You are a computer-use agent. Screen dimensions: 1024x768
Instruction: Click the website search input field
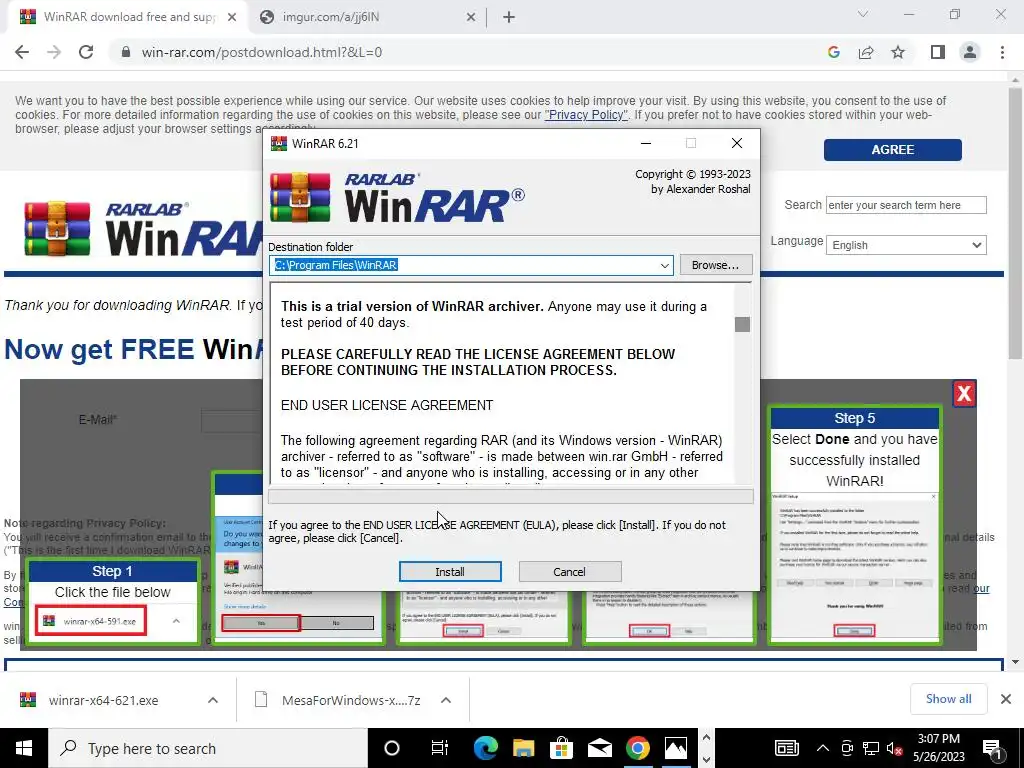[x=906, y=205]
